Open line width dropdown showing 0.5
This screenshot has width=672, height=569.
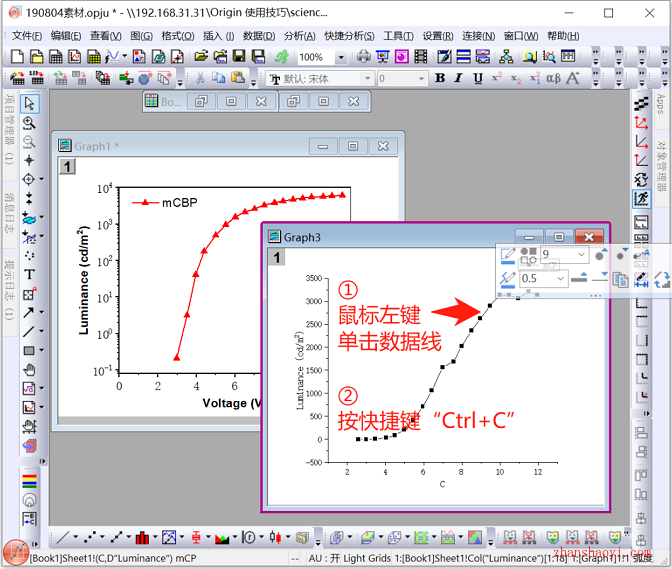(560, 279)
